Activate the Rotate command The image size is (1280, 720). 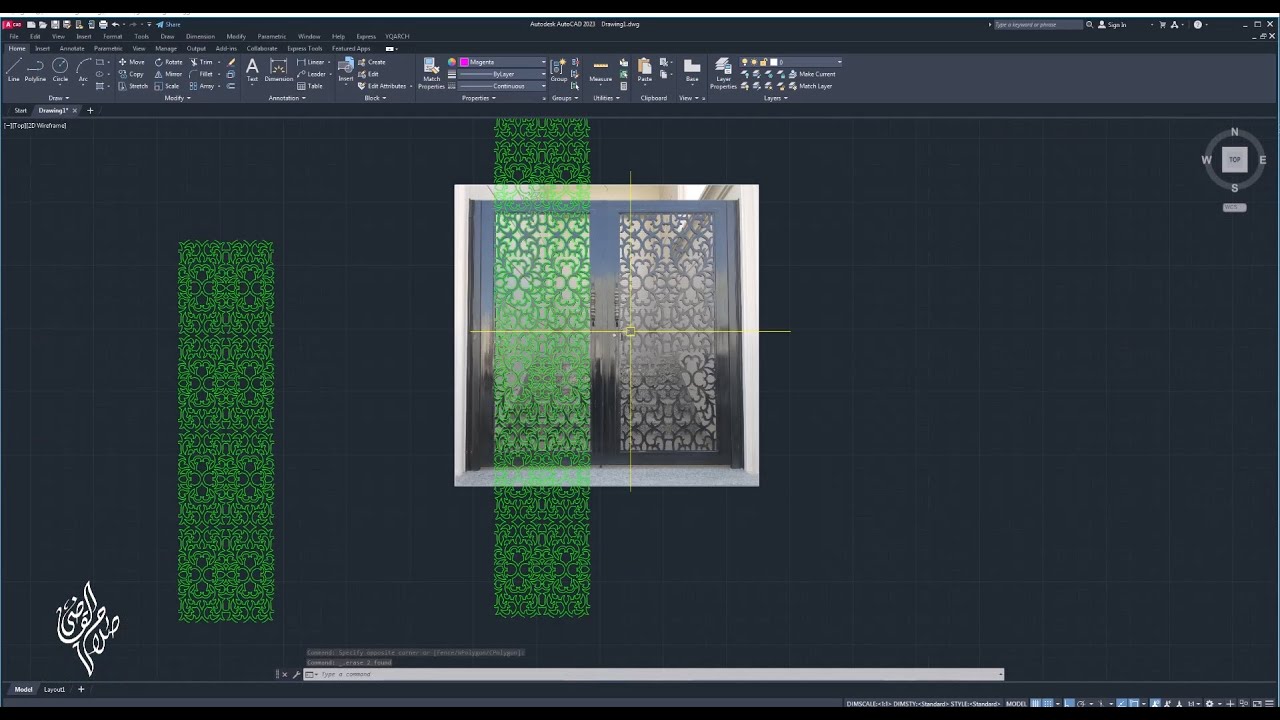point(168,62)
